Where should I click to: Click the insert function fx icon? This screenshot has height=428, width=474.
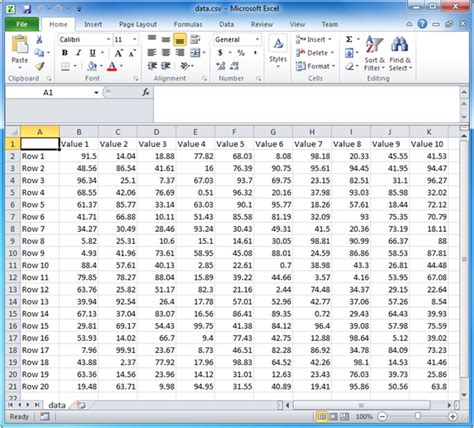146,92
